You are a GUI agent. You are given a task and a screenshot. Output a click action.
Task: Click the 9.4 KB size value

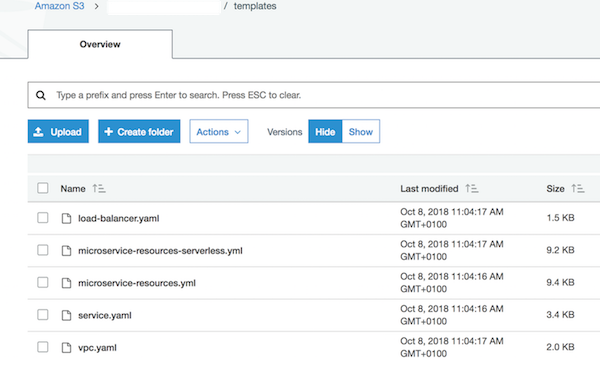point(561,282)
